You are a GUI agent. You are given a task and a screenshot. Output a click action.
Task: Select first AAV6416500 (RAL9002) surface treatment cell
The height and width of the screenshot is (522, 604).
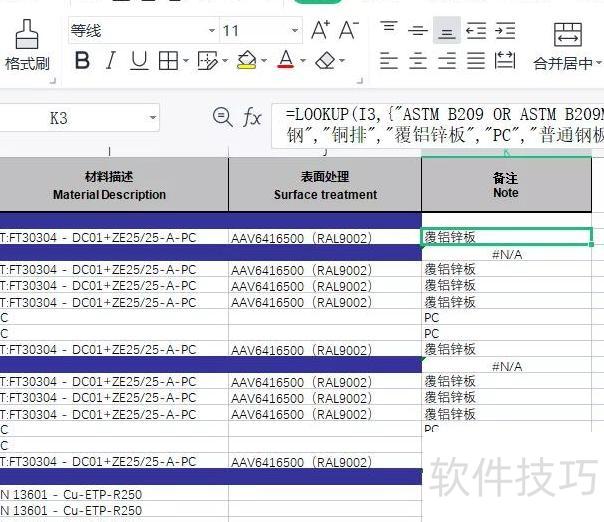click(x=325, y=238)
